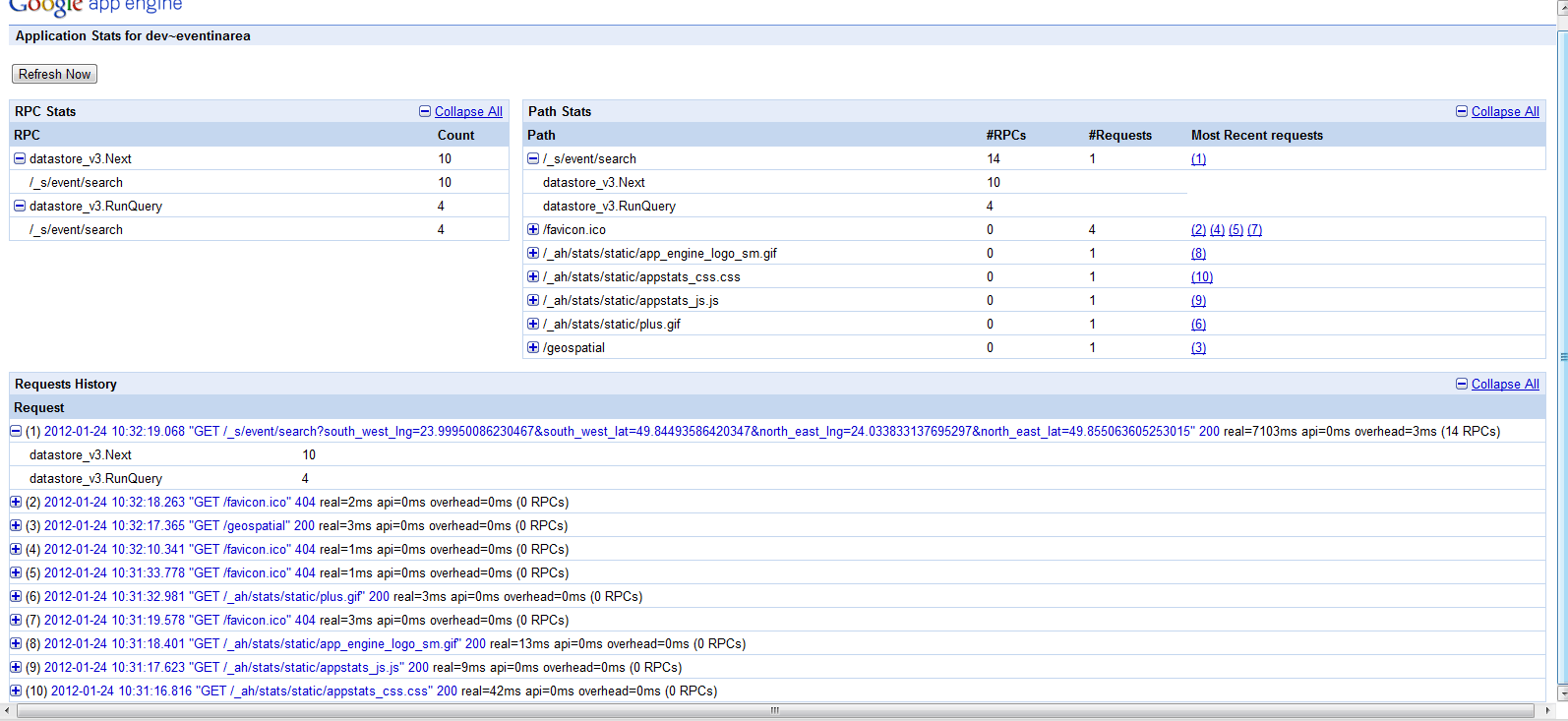The width and height of the screenshot is (1568, 721).
Task: Click the Google app engine logo
Action: coord(95,7)
